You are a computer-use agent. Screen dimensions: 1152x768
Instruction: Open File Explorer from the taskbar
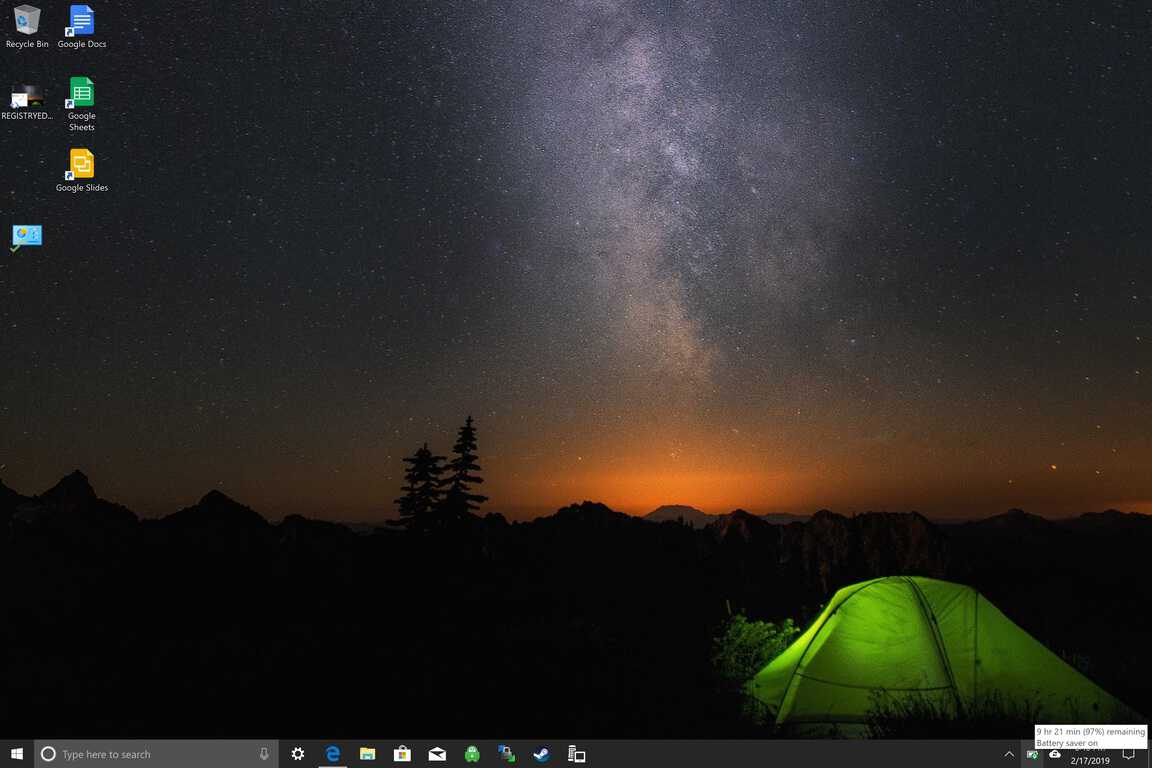pos(368,754)
